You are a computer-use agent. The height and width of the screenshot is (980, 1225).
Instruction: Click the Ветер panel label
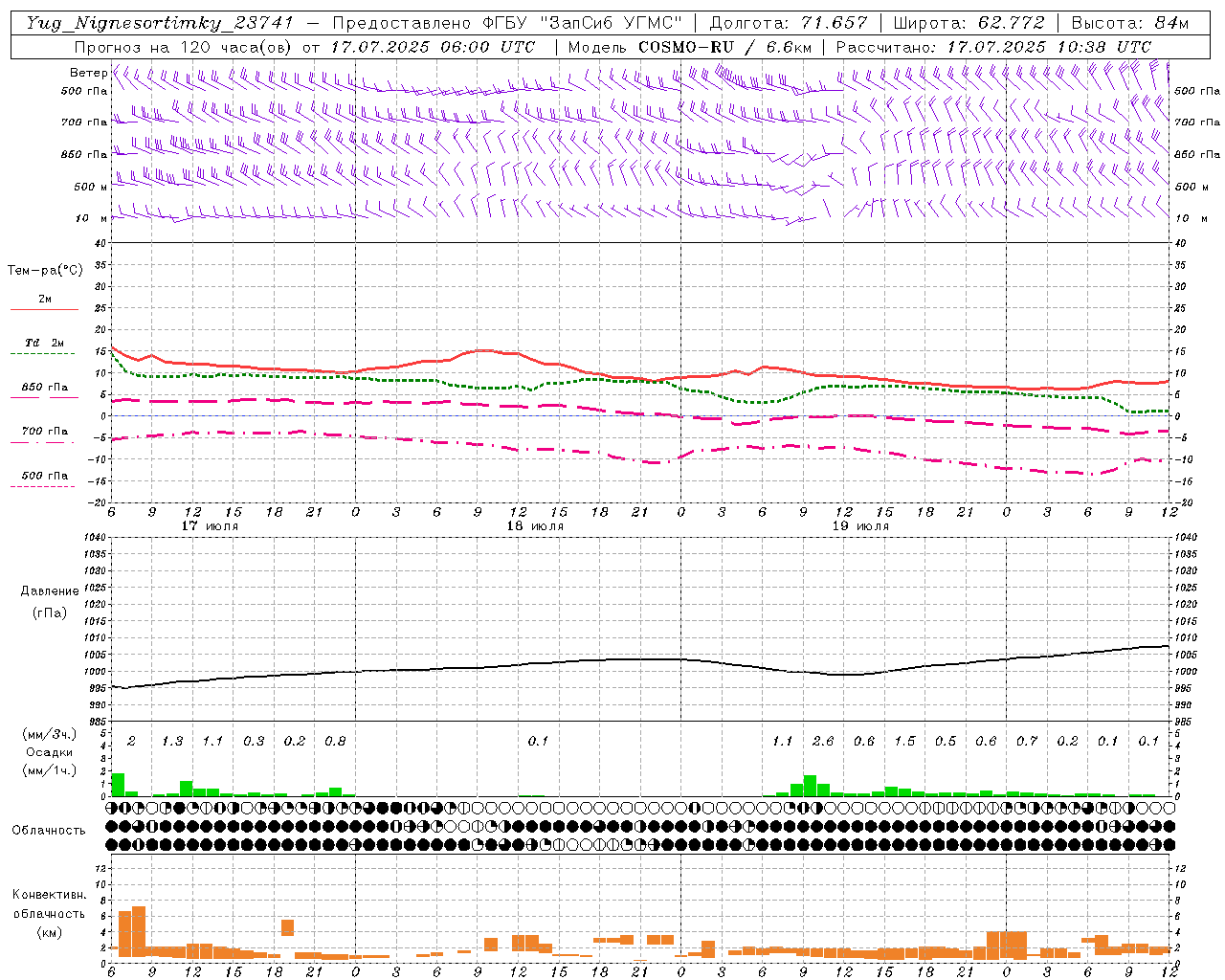click(88, 73)
